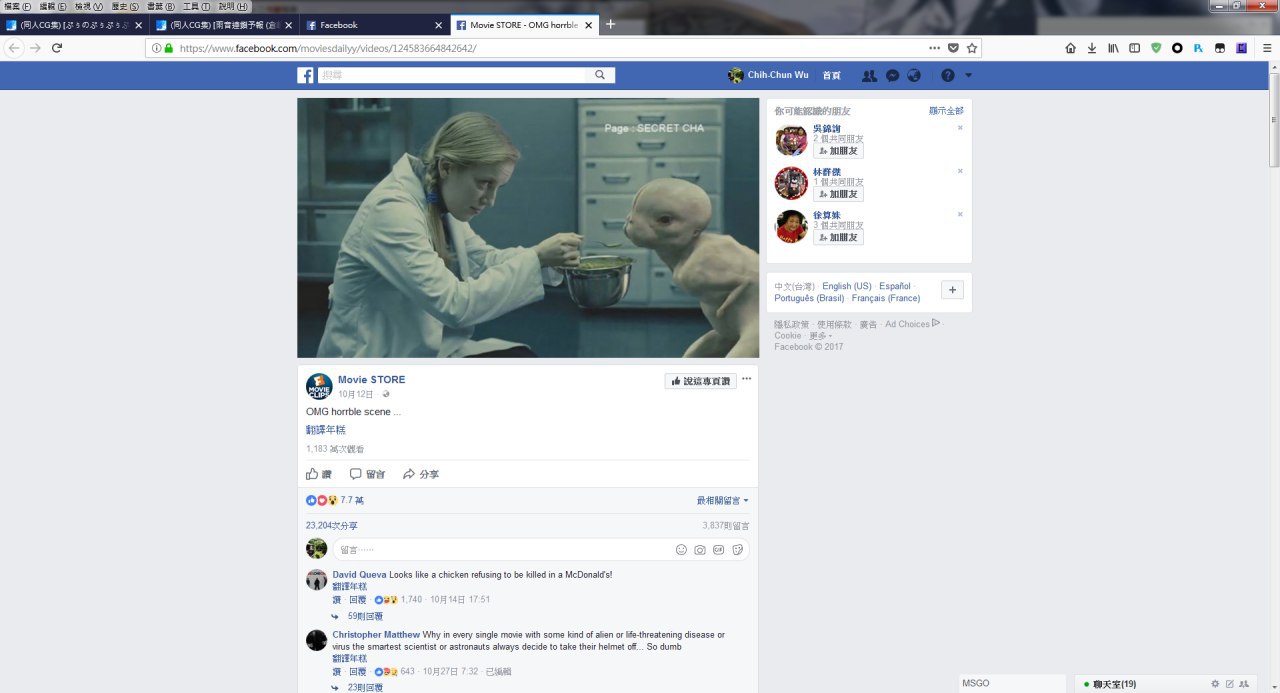Attach a photo with camera icon
The image size is (1280, 693).
point(700,550)
